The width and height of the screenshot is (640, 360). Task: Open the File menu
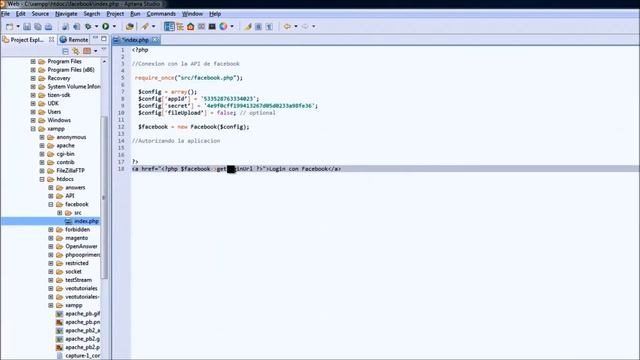[5, 14]
